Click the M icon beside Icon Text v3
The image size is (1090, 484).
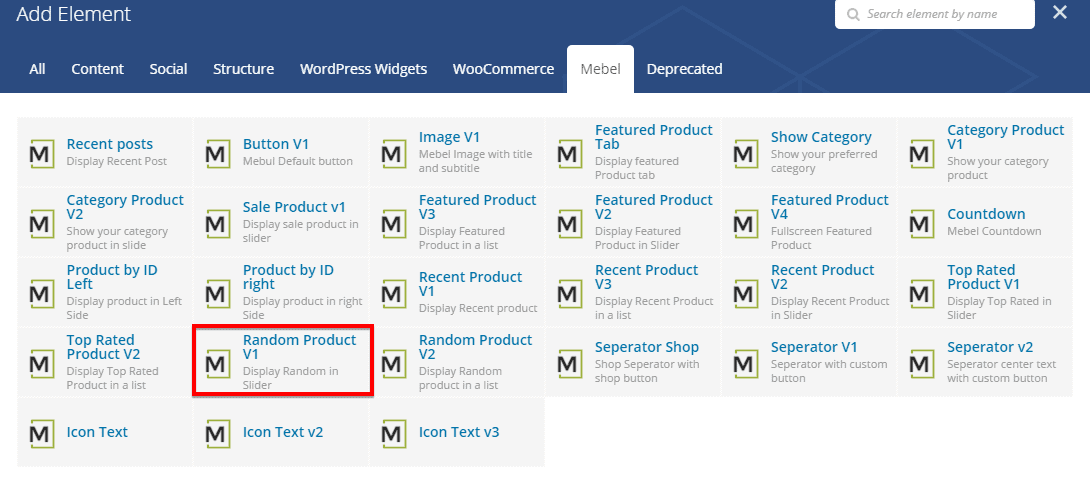(394, 433)
